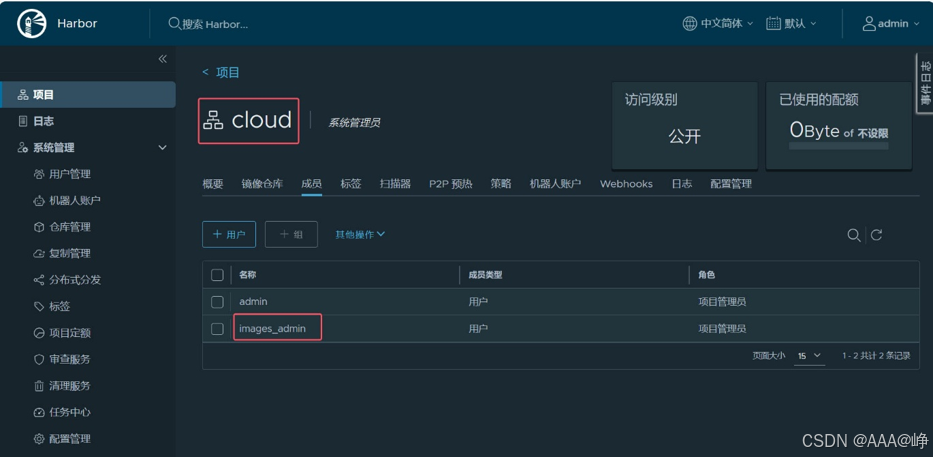Viewport: 933px width, 457px height.
Task: Click the 任务中心 dashboard icon
Action: [x=39, y=412]
